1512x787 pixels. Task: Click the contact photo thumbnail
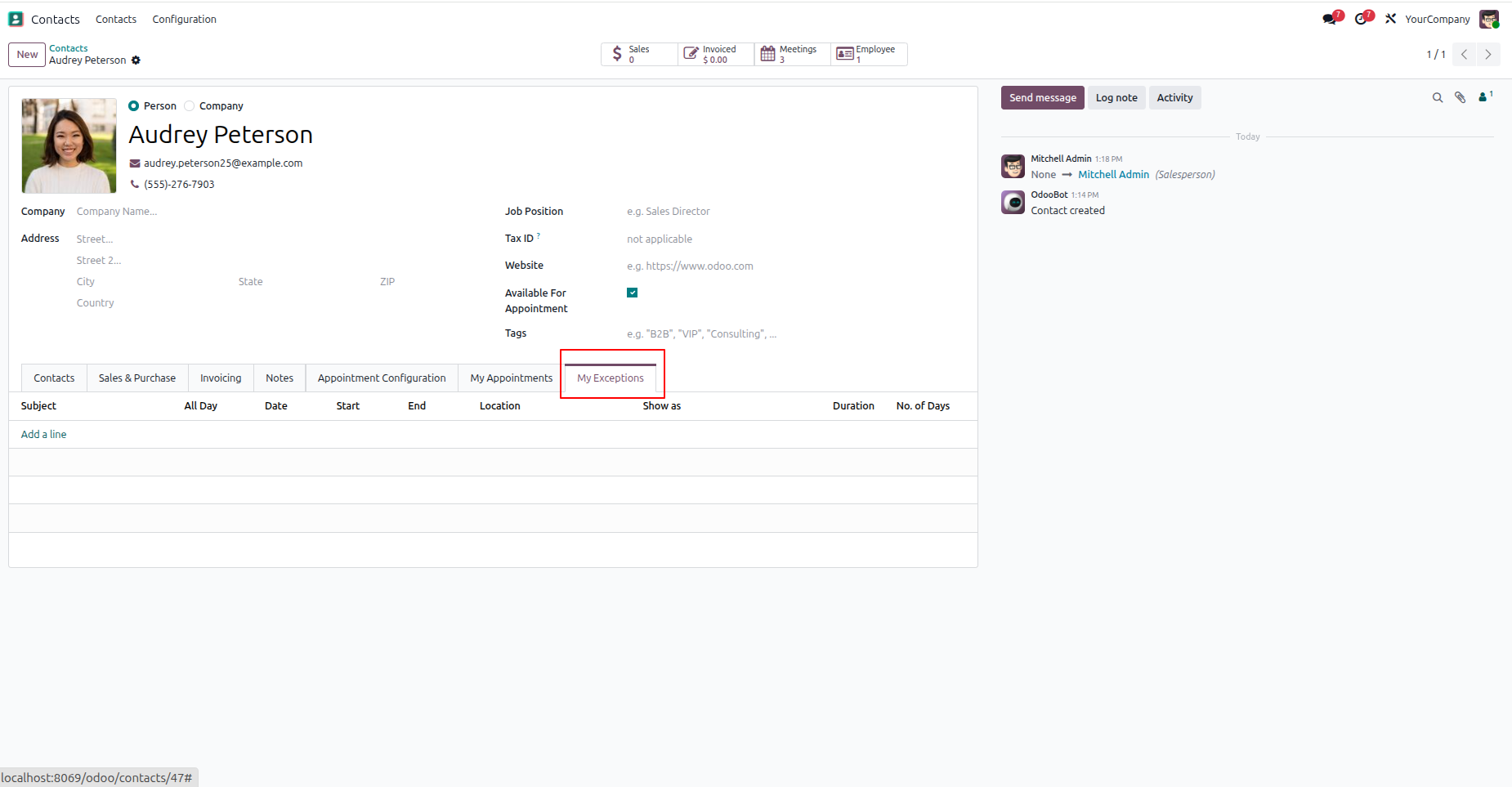(x=69, y=145)
